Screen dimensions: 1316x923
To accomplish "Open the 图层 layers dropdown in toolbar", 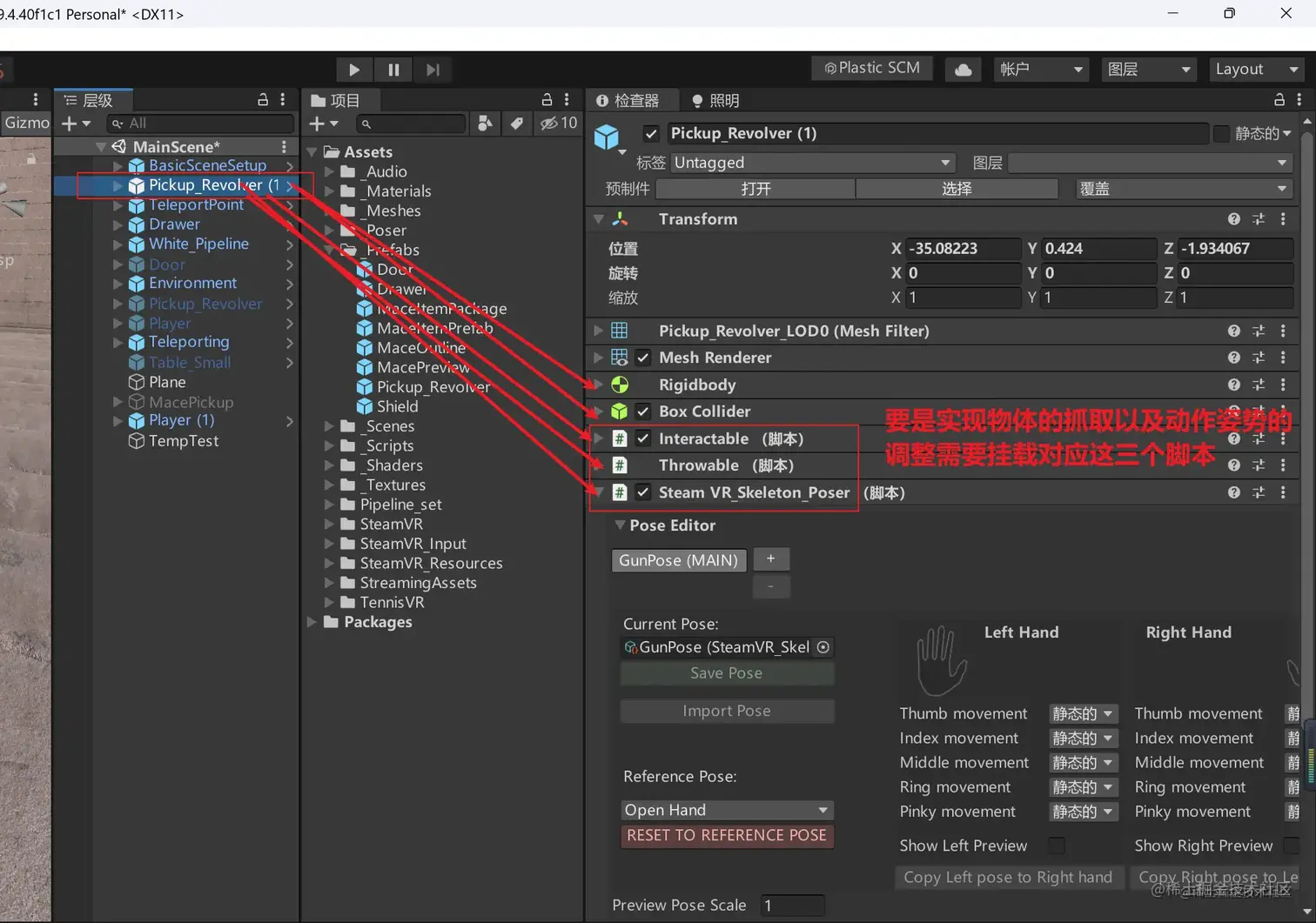I will click(x=1149, y=70).
